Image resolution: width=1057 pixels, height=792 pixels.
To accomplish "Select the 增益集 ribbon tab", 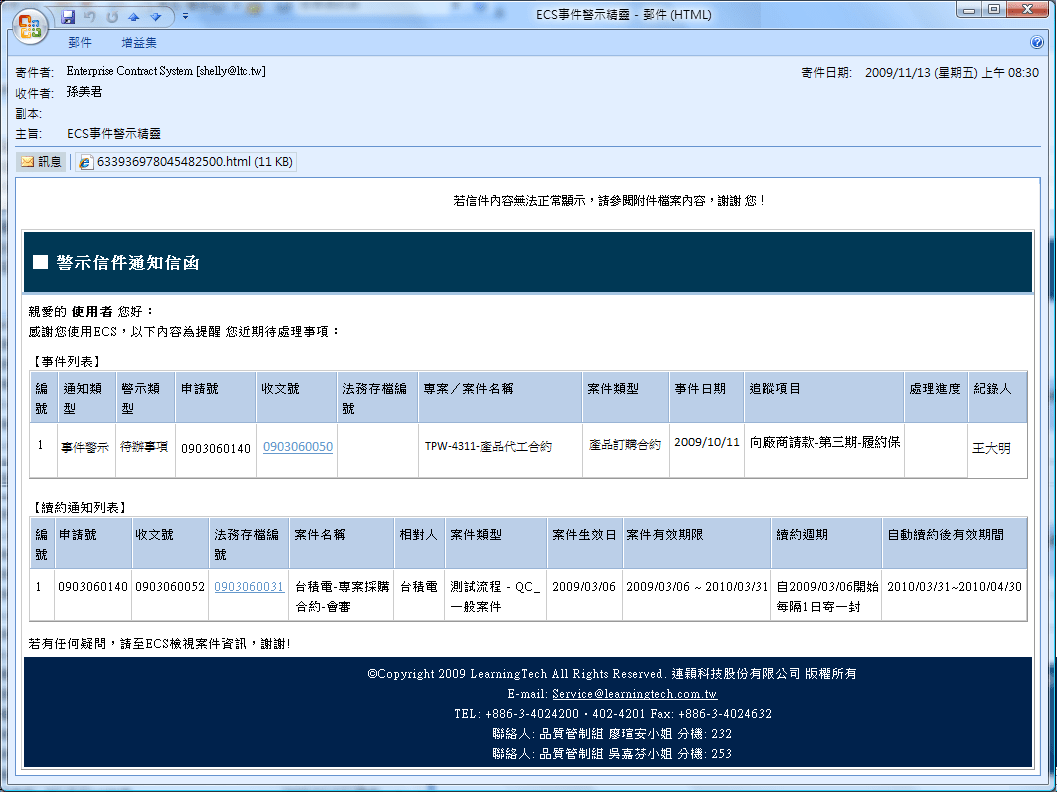I will pyautogui.click(x=139, y=42).
